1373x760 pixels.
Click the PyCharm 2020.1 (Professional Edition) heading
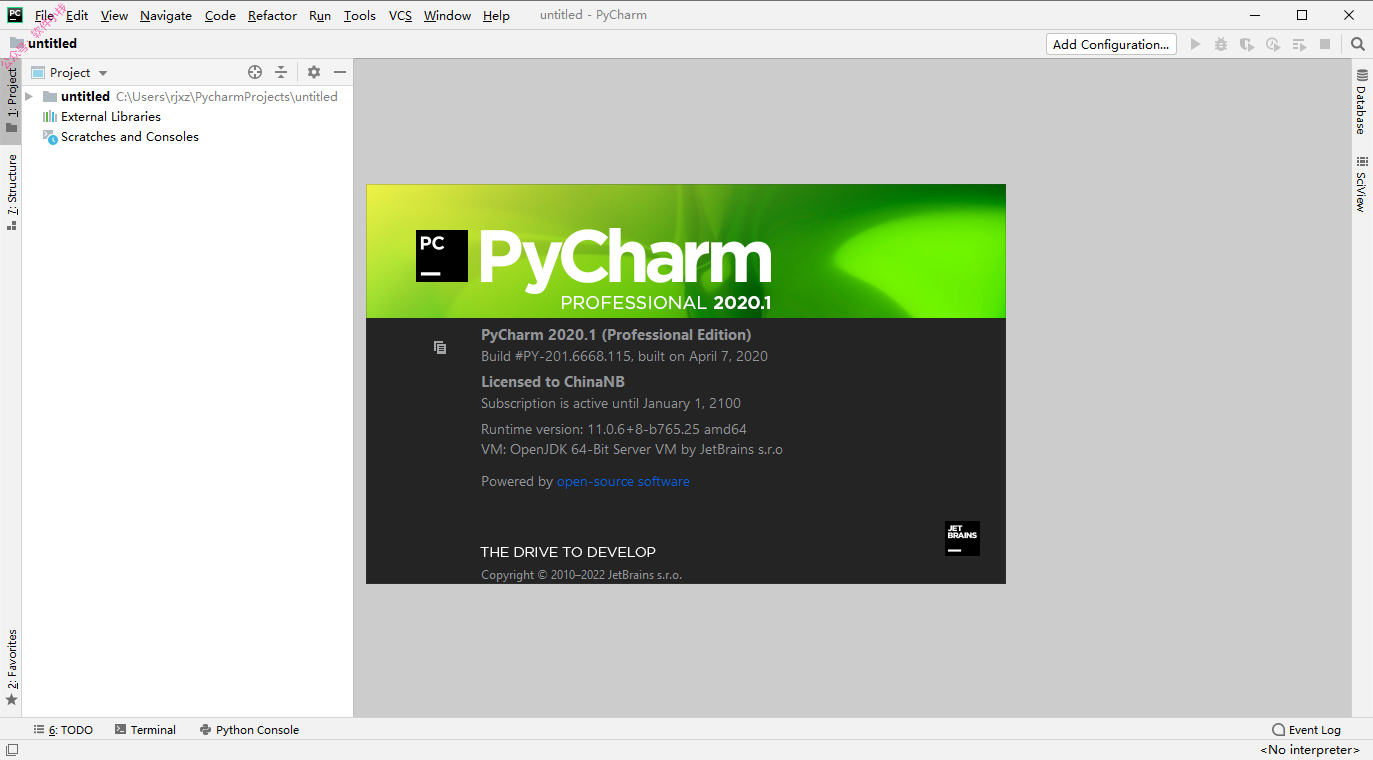616,335
